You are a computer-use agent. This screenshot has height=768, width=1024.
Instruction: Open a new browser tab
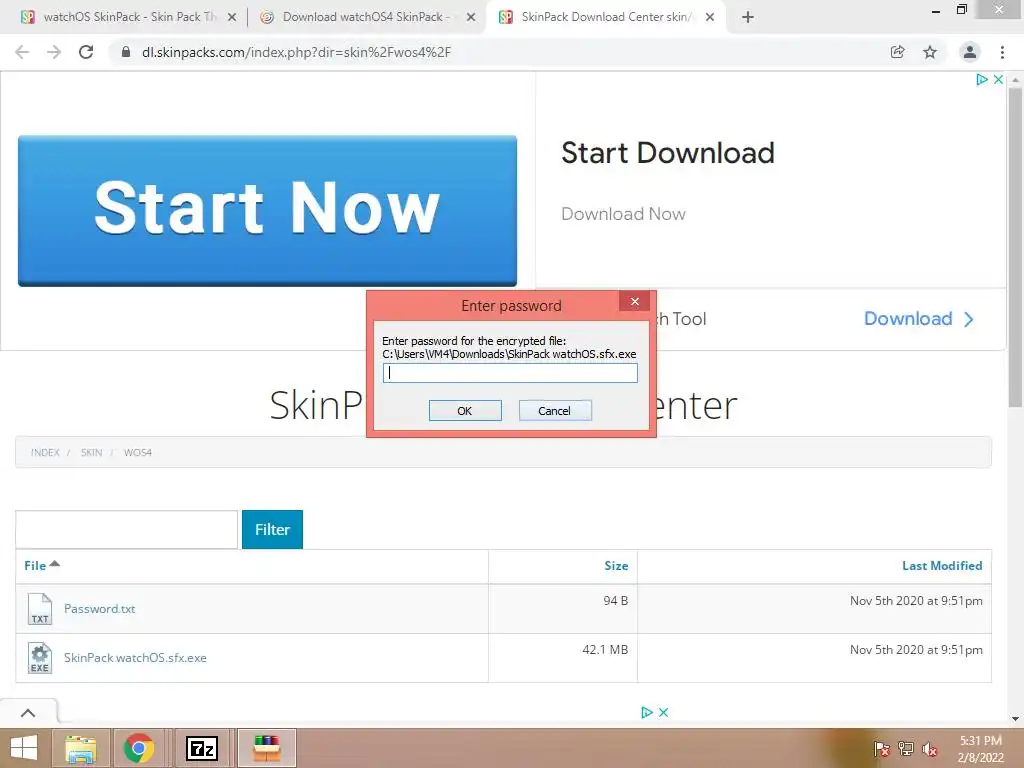click(748, 18)
